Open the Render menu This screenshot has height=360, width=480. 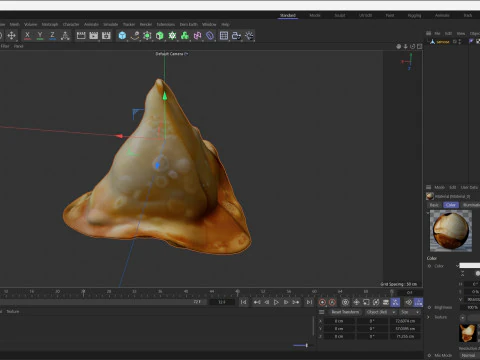[146, 24]
